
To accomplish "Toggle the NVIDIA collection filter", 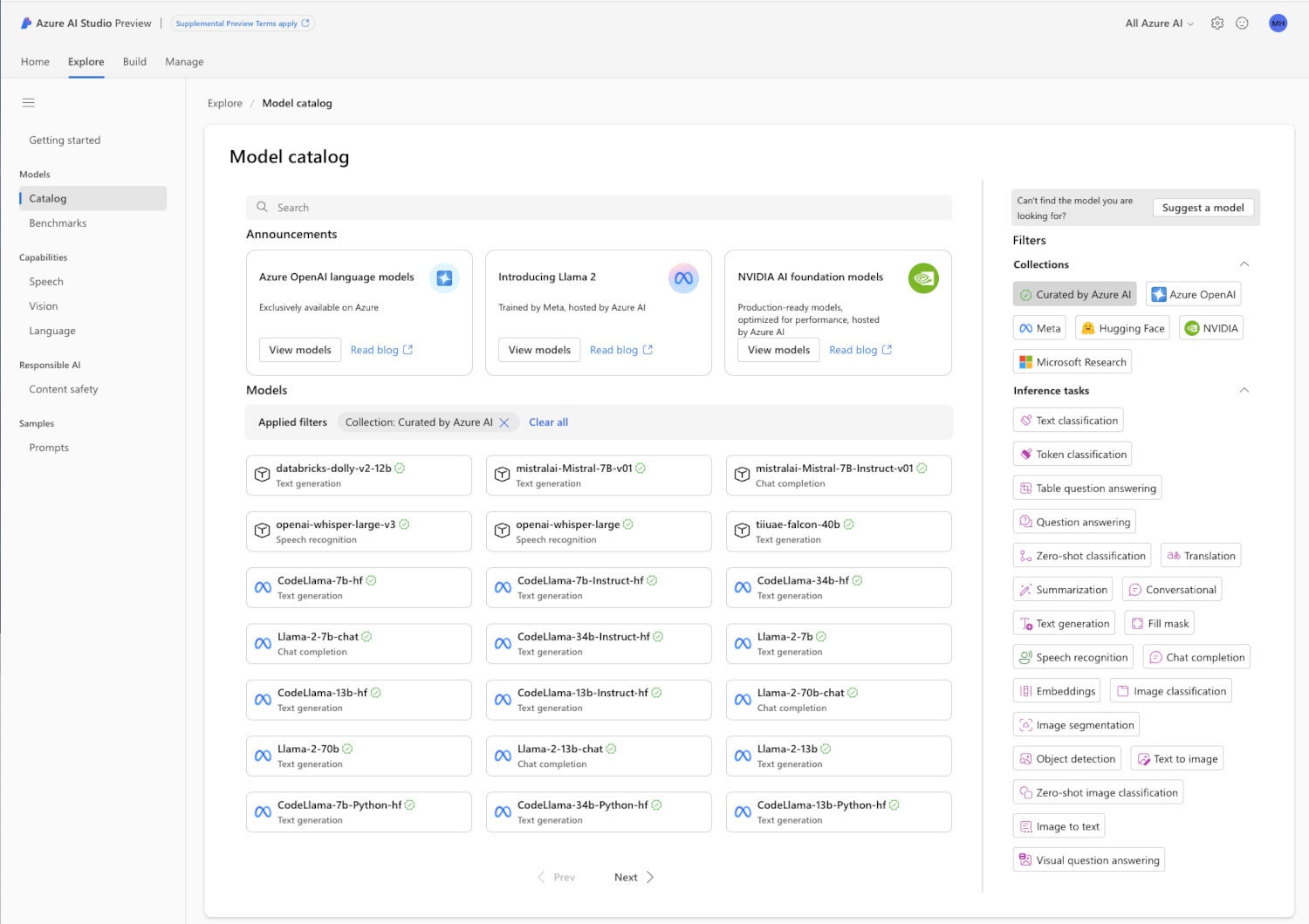I will [1211, 328].
